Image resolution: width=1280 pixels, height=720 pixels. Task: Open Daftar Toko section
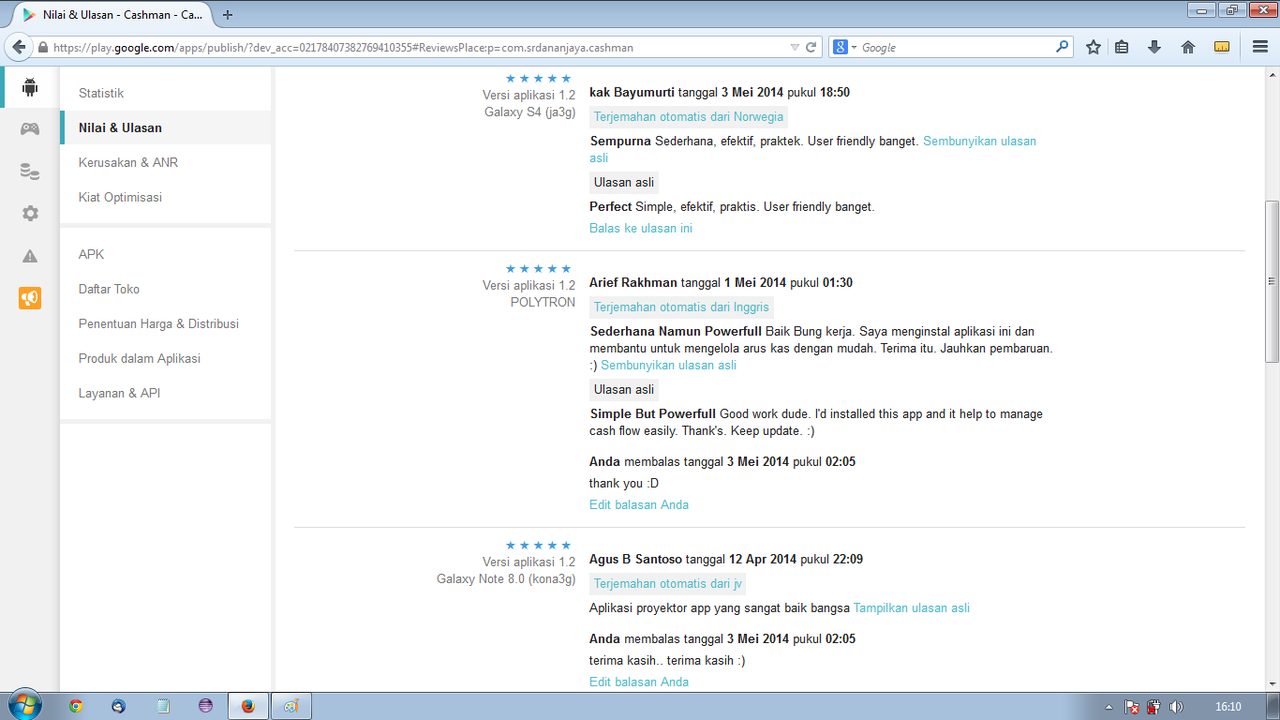coord(109,289)
